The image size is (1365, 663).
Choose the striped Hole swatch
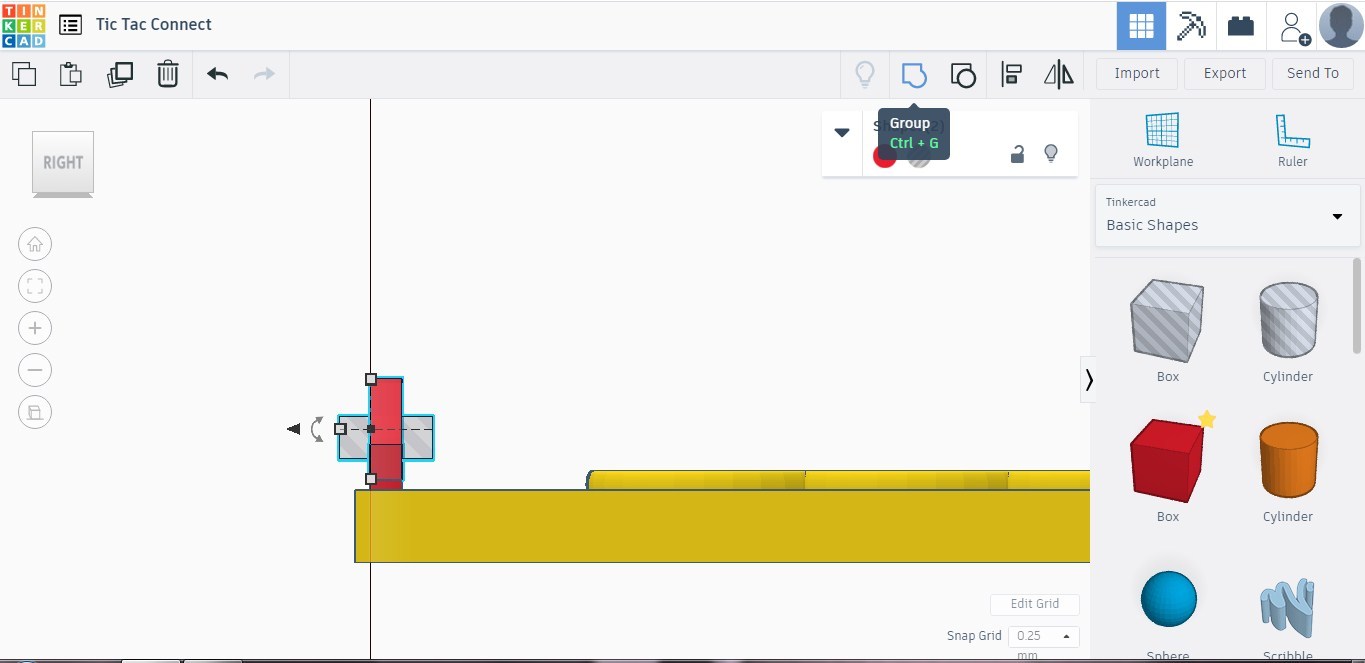coord(919,156)
